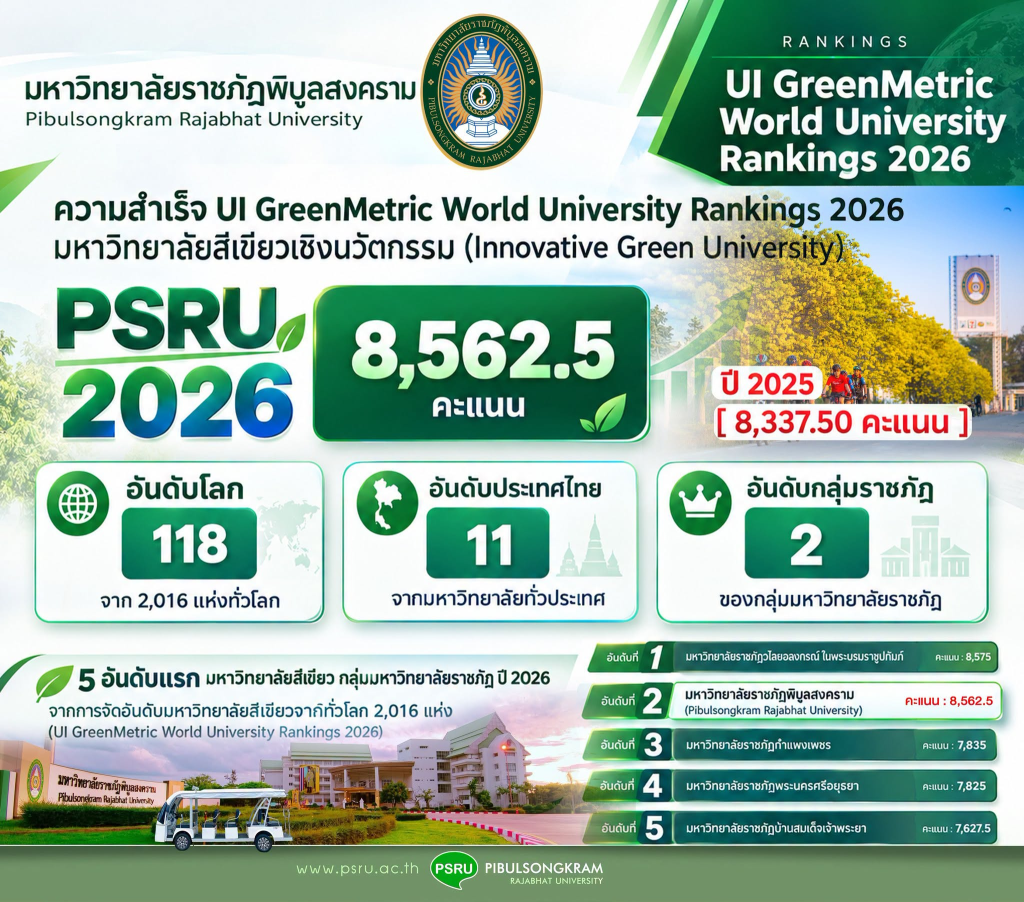Click the UI GreenMetric World University Rankings 2026 banner title
Viewport: 1024px width, 902px height.
click(861, 123)
